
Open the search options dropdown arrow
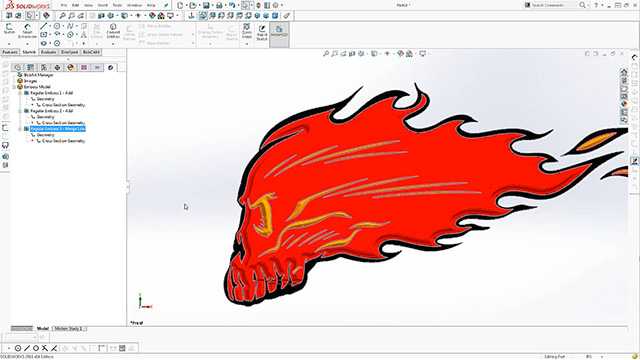pos(588,5)
